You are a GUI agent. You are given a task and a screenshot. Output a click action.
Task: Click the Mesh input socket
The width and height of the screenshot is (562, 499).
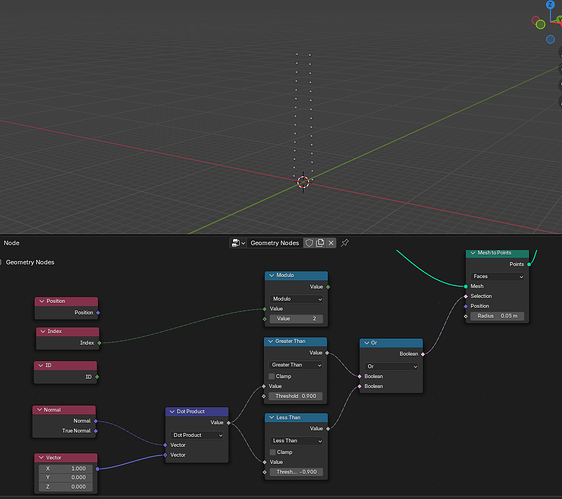click(x=466, y=286)
